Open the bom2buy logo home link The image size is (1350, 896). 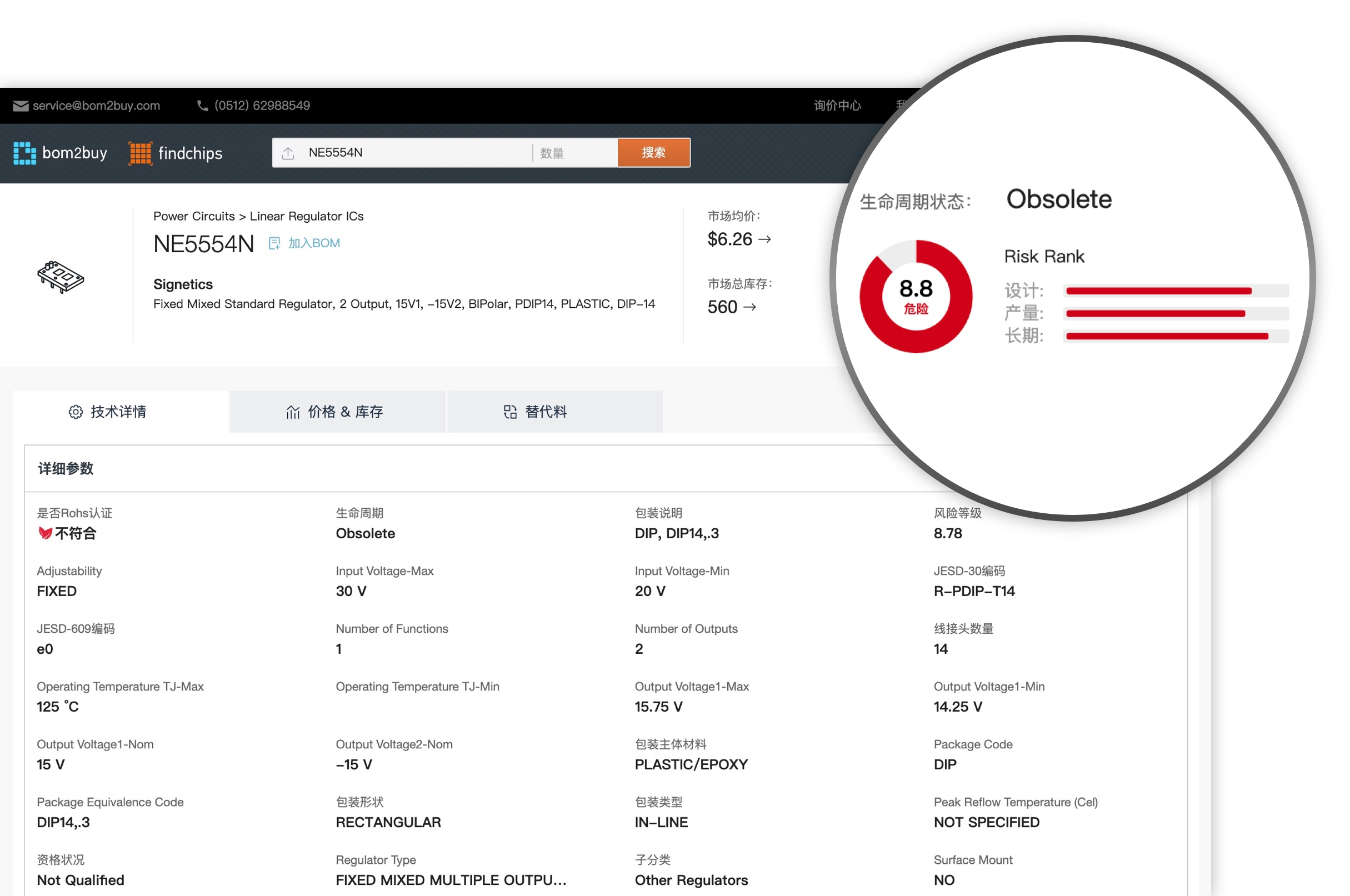pos(60,153)
